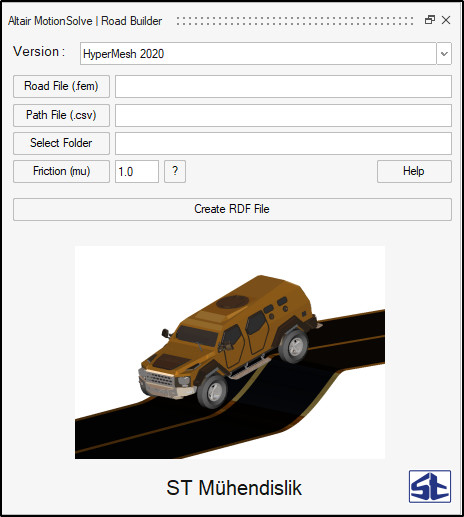
Task: Click the Friction (mu) button
Action: [61, 171]
